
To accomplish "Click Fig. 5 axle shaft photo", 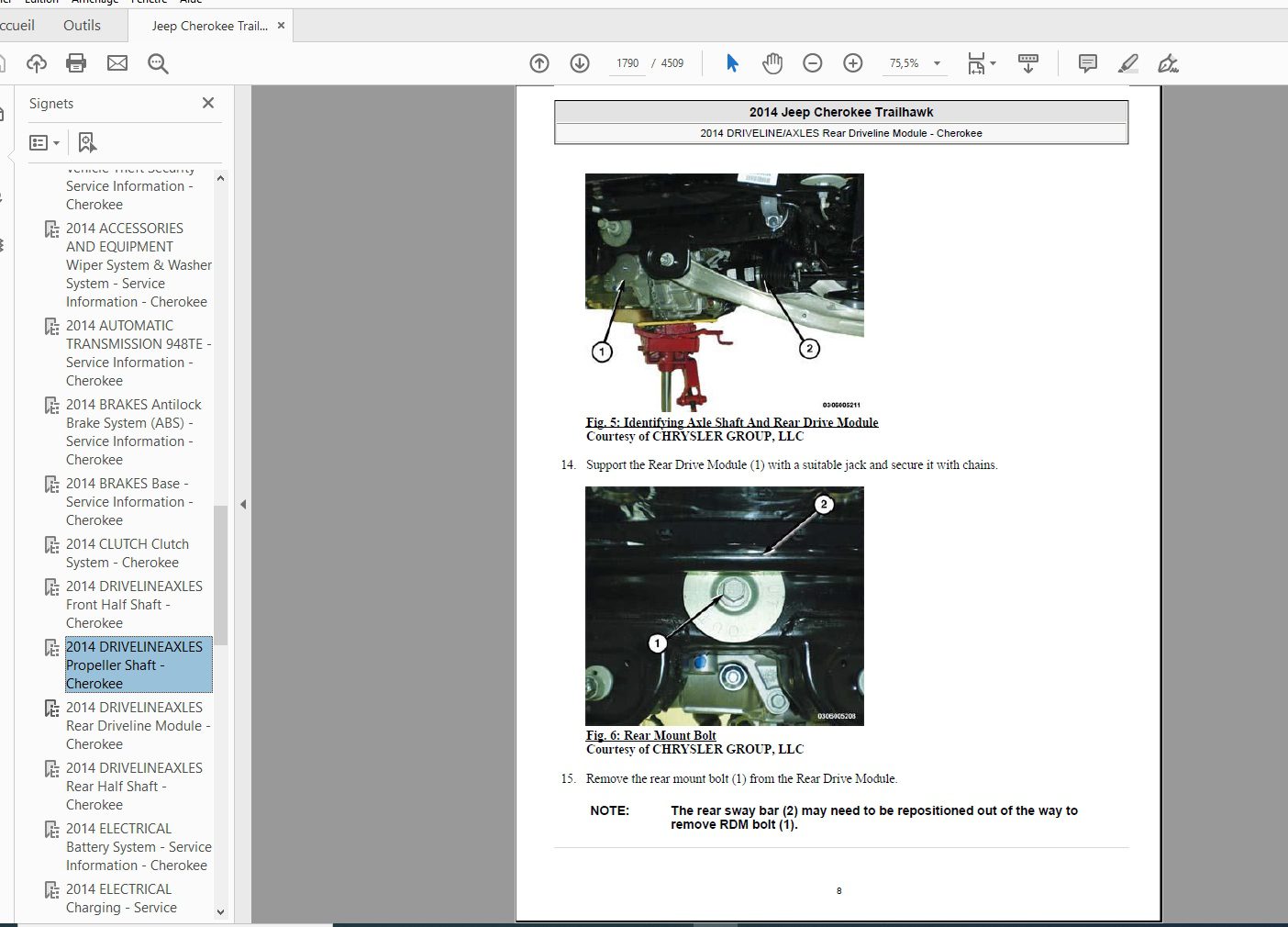I will pyautogui.click(x=725, y=292).
